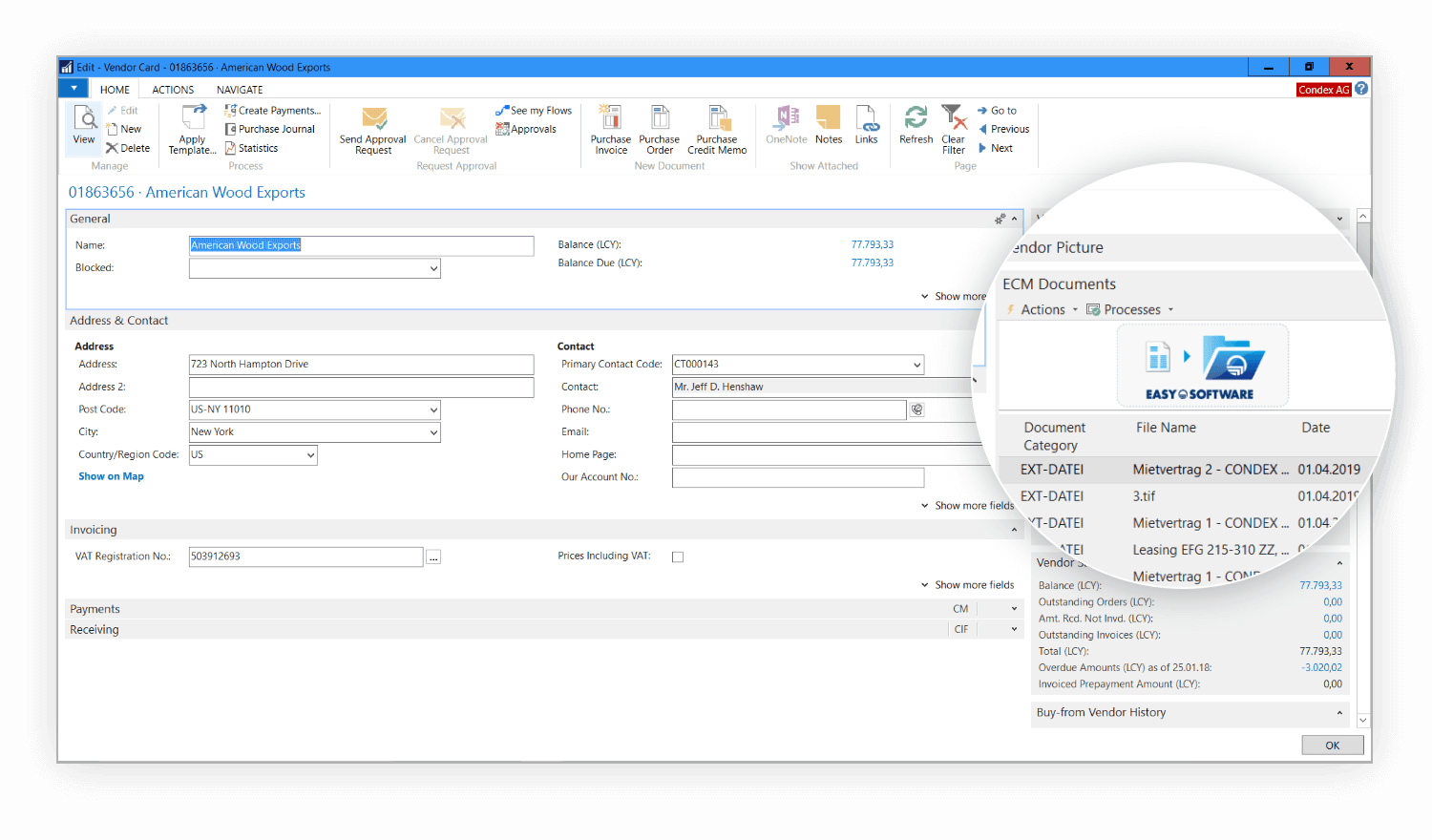Image resolution: width=1432 pixels, height=840 pixels.
Task: Send Approval Request
Action: [x=373, y=131]
